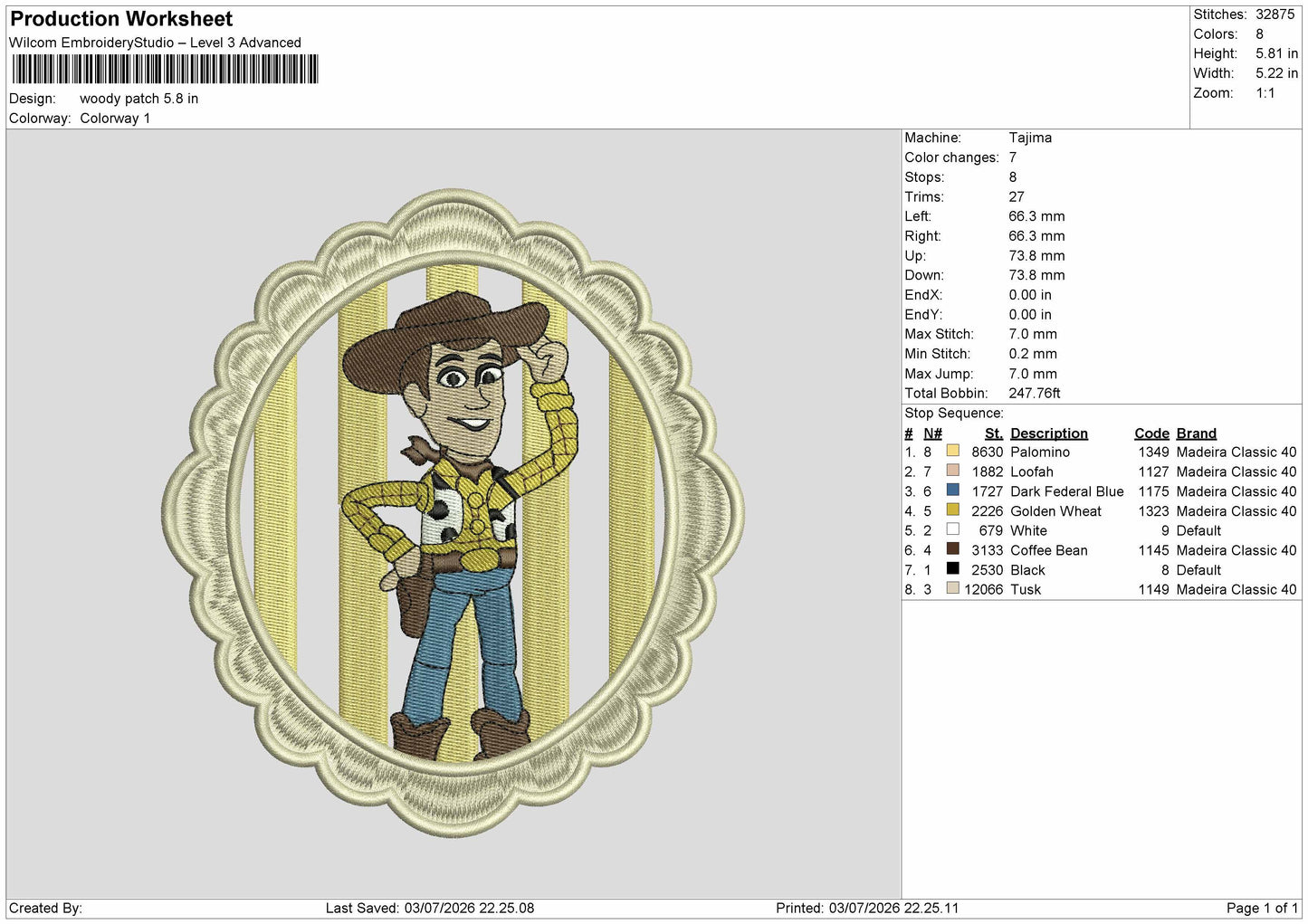Click the 'Stop Sequence:' label

[954, 414]
